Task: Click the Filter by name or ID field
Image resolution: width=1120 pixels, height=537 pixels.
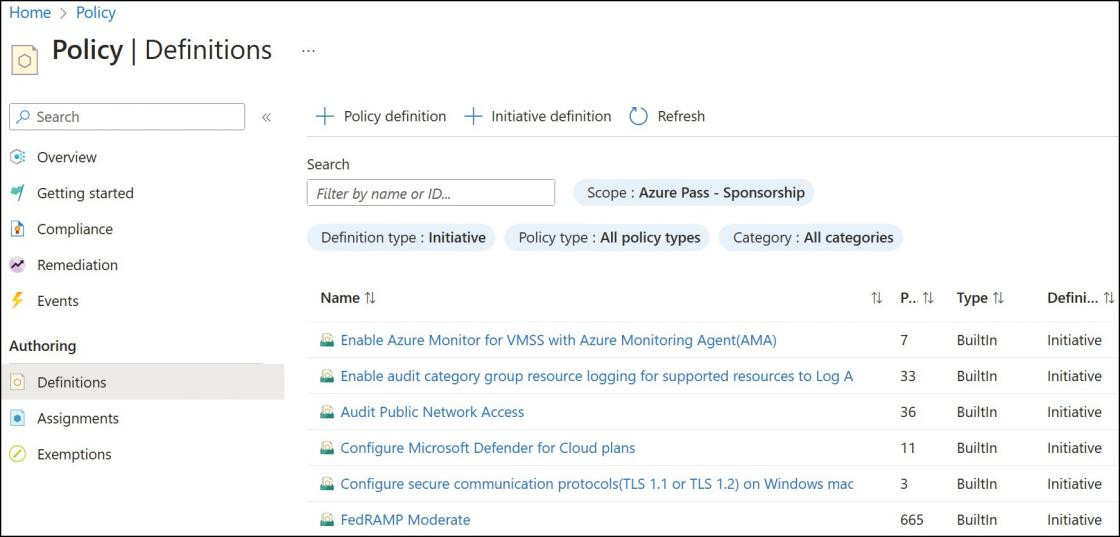Action: pyautogui.click(x=431, y=193)
